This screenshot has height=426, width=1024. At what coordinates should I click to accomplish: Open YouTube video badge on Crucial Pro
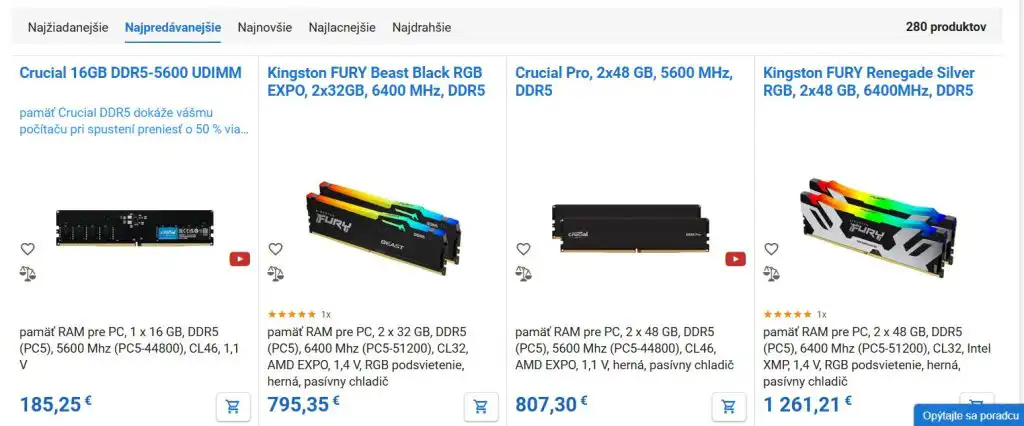pos(735,259)
